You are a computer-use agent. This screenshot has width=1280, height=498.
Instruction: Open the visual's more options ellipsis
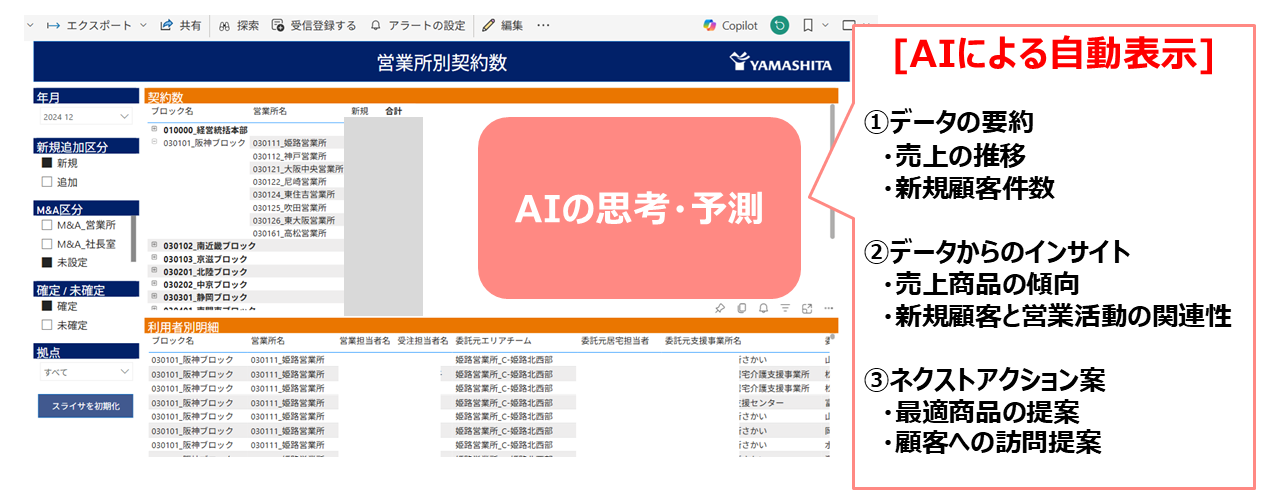tap(828, 308)
